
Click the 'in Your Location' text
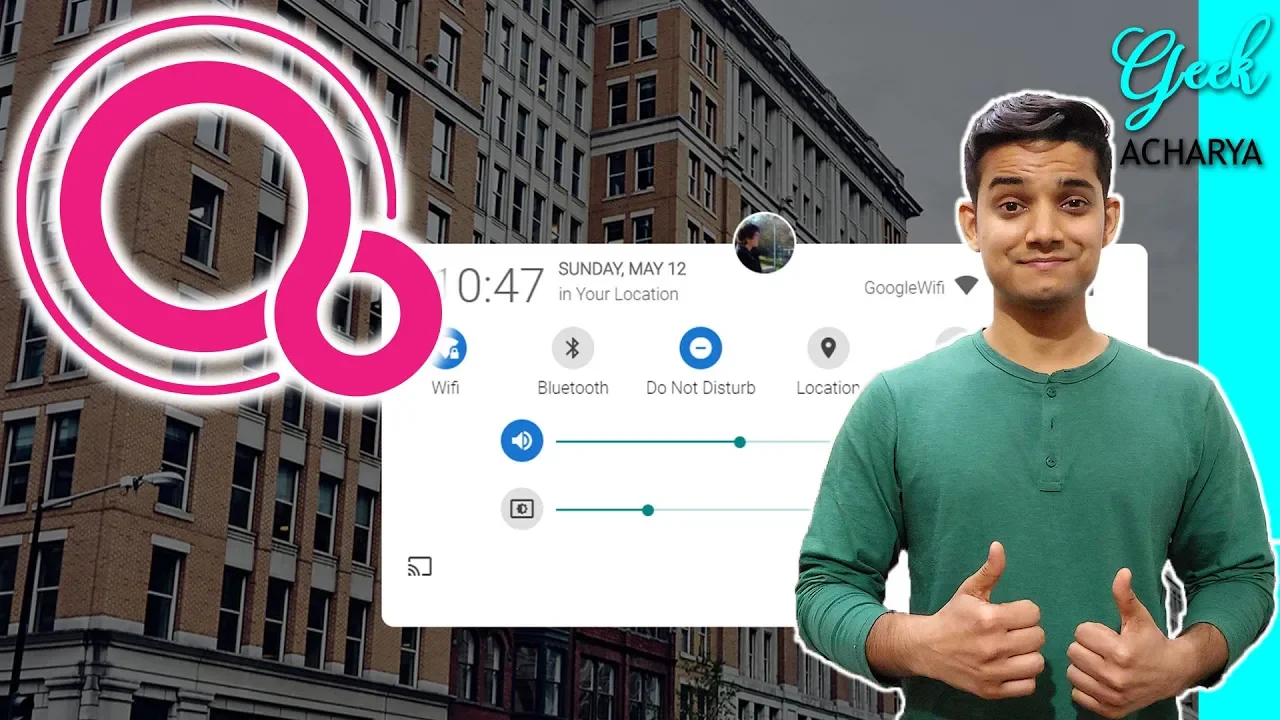[x=618, y=294]
